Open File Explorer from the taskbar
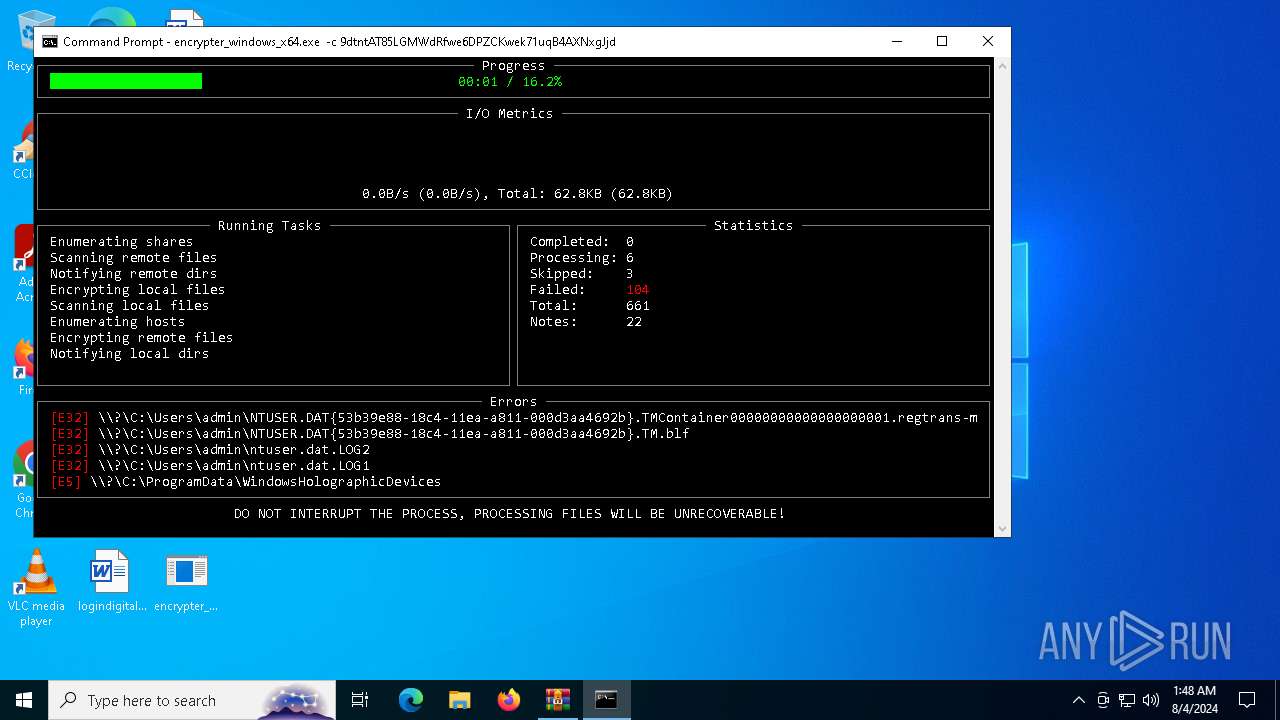This screenshot has height=720, width=1280. [x=460, y=700]
